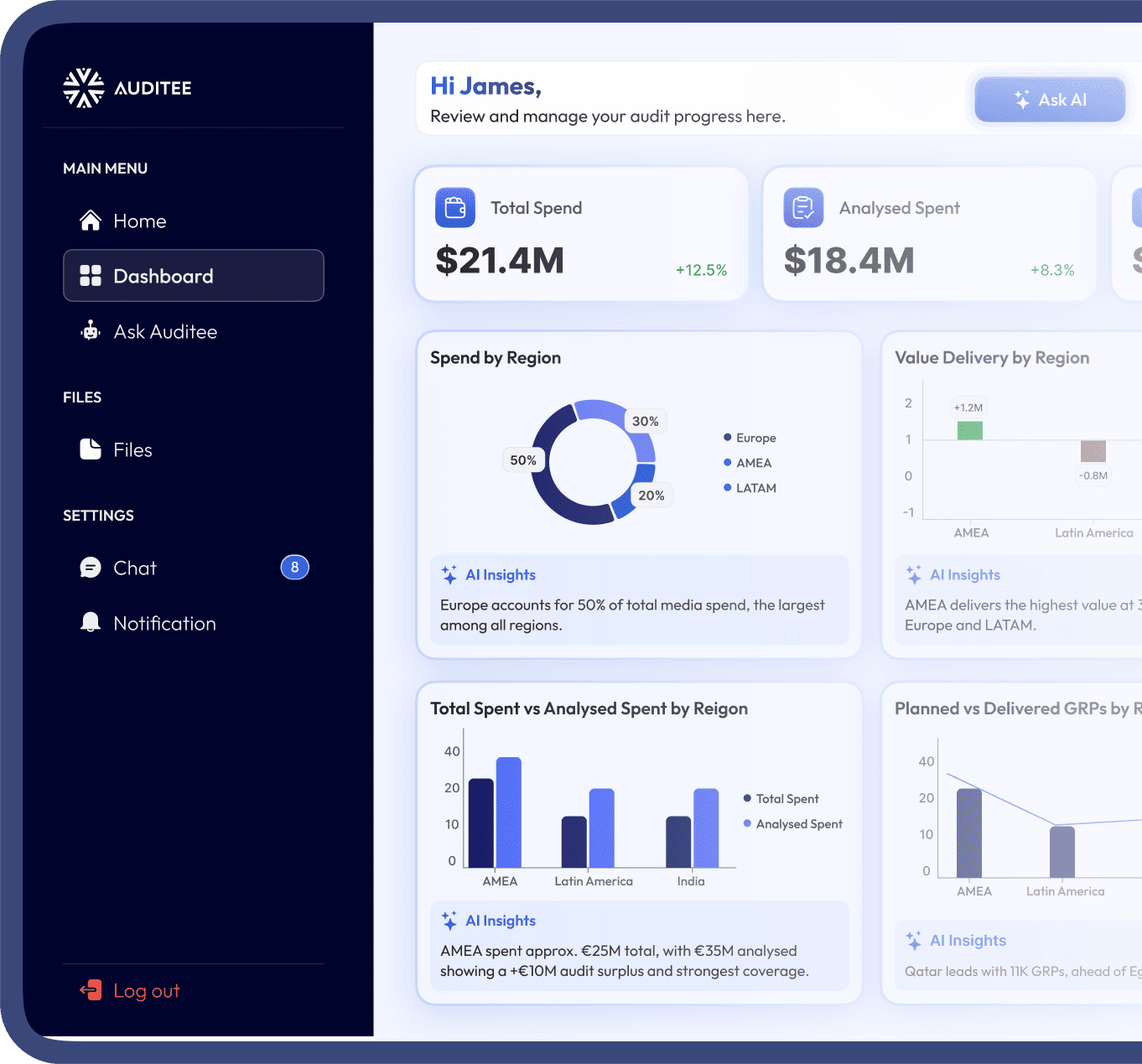Click the chat unread badge showing 8
The height and width of the screenshot is (1064, 1142).
(x=294, y=568)
